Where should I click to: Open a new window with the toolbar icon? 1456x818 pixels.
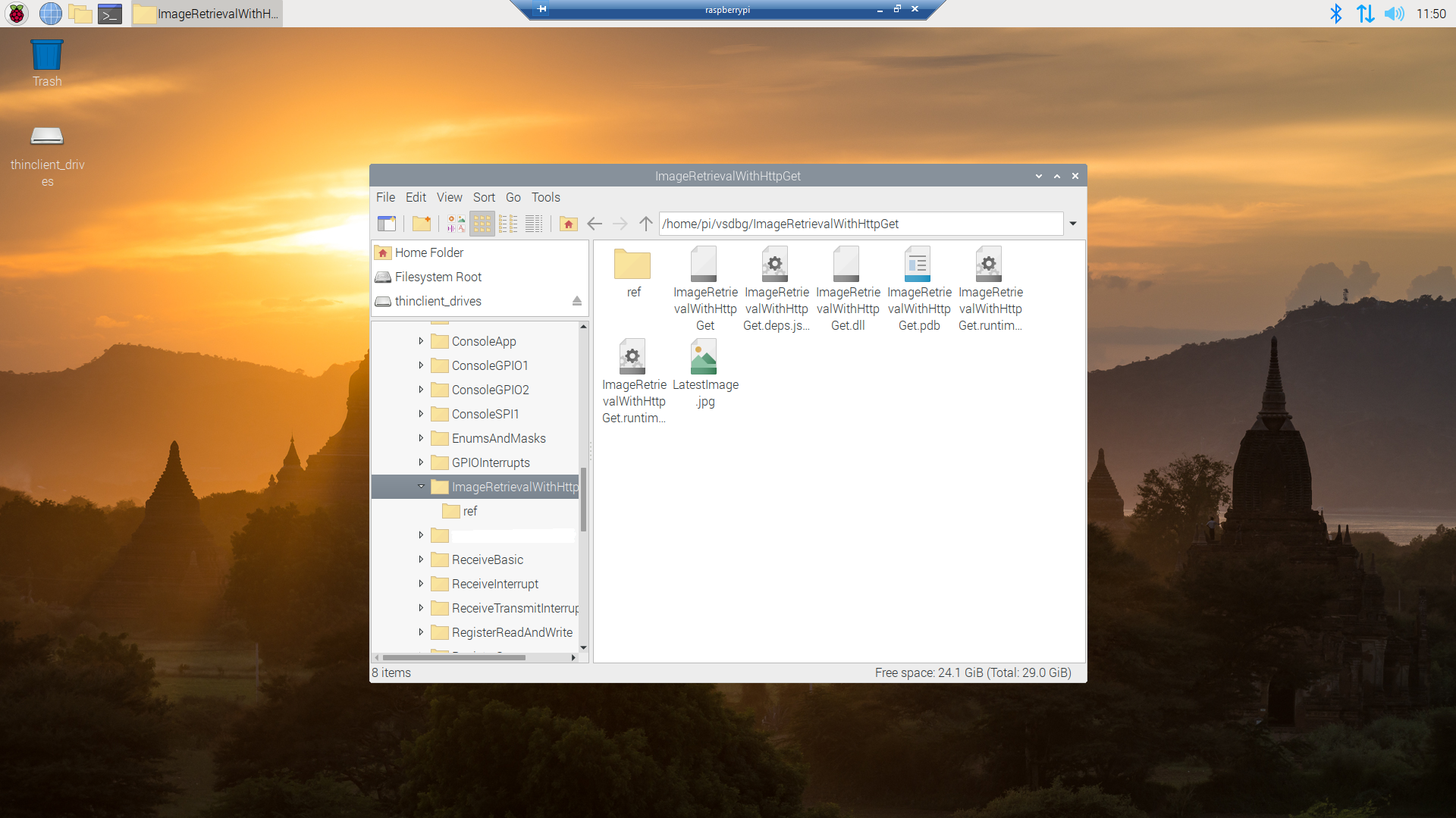click(x=387, y=224)
